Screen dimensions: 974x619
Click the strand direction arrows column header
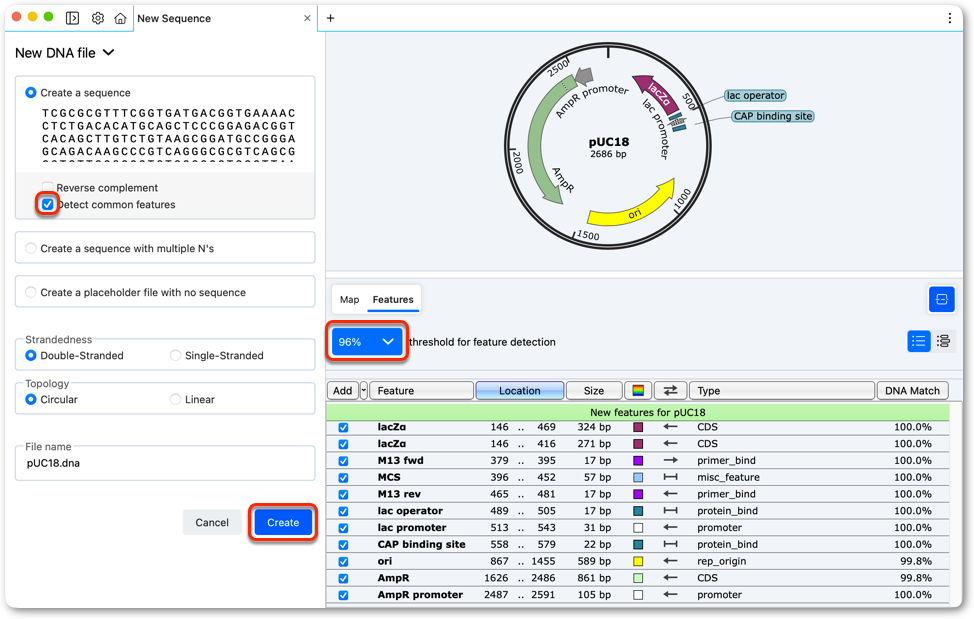670,391
